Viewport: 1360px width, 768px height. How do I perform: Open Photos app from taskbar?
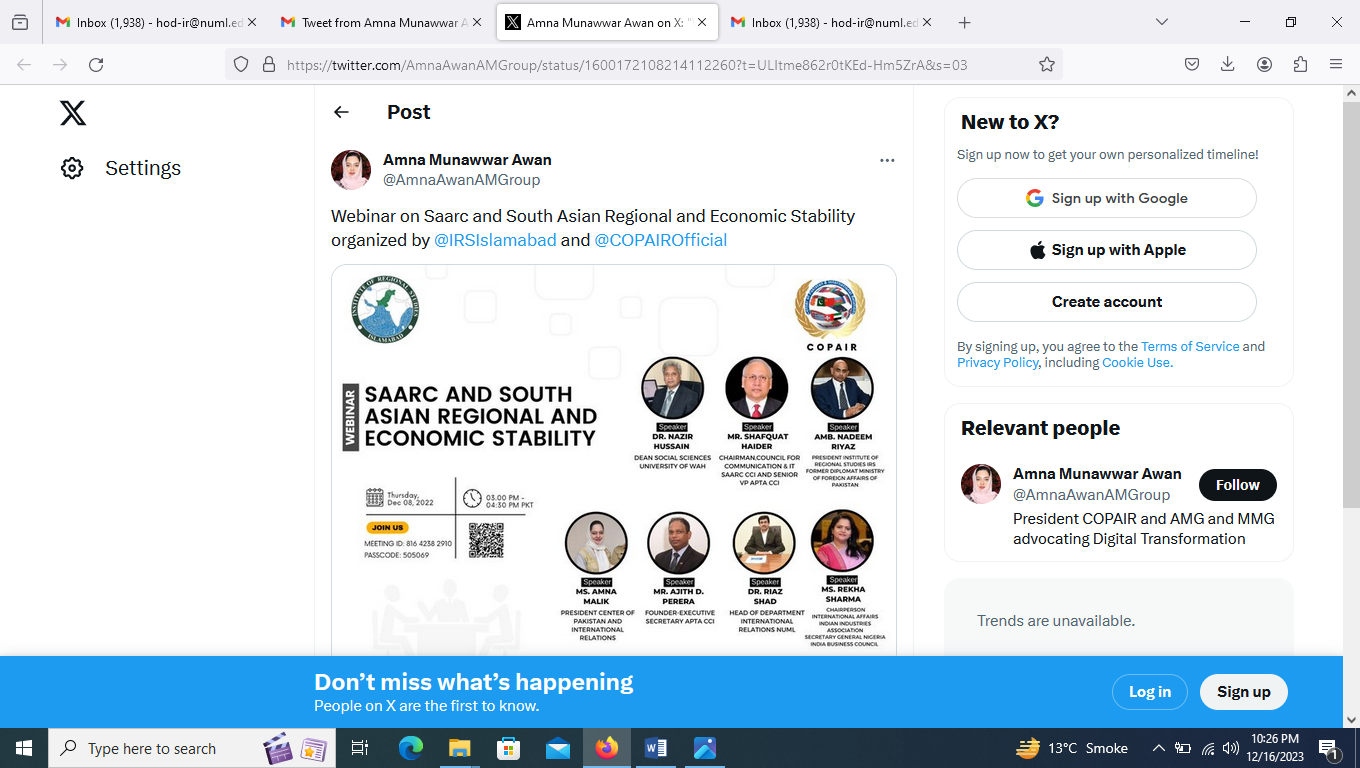[x=704, y=748]
